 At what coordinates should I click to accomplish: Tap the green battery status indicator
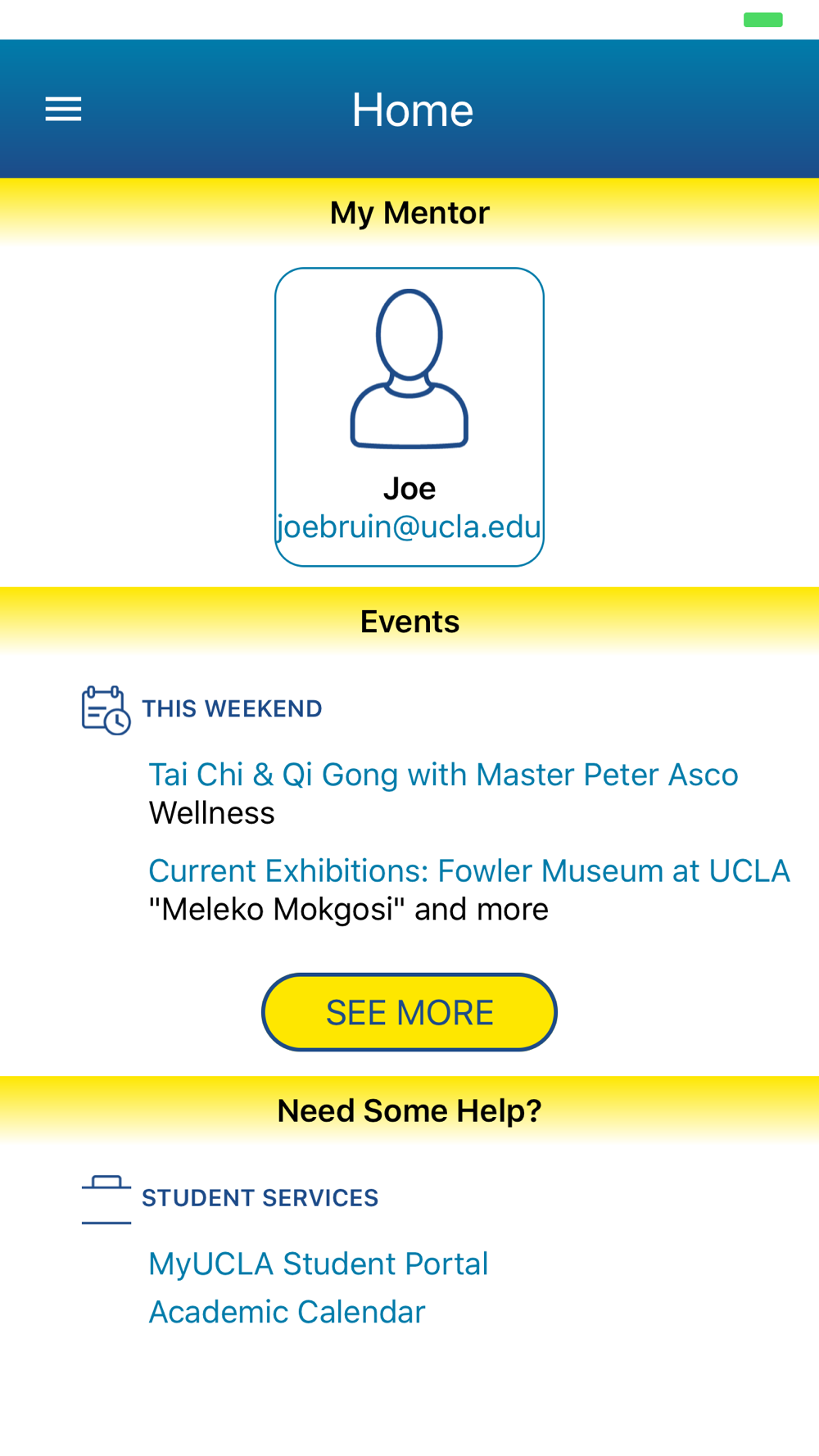click(762, 20)
